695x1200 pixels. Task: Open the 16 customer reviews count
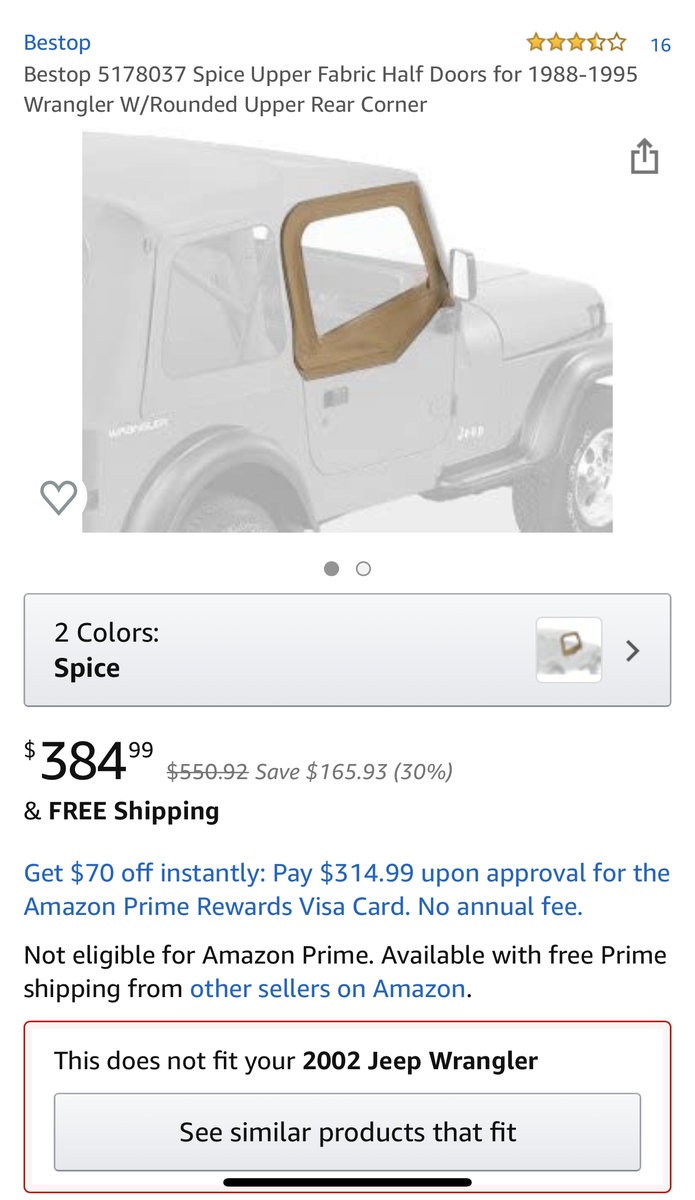[x=660, y=45]
